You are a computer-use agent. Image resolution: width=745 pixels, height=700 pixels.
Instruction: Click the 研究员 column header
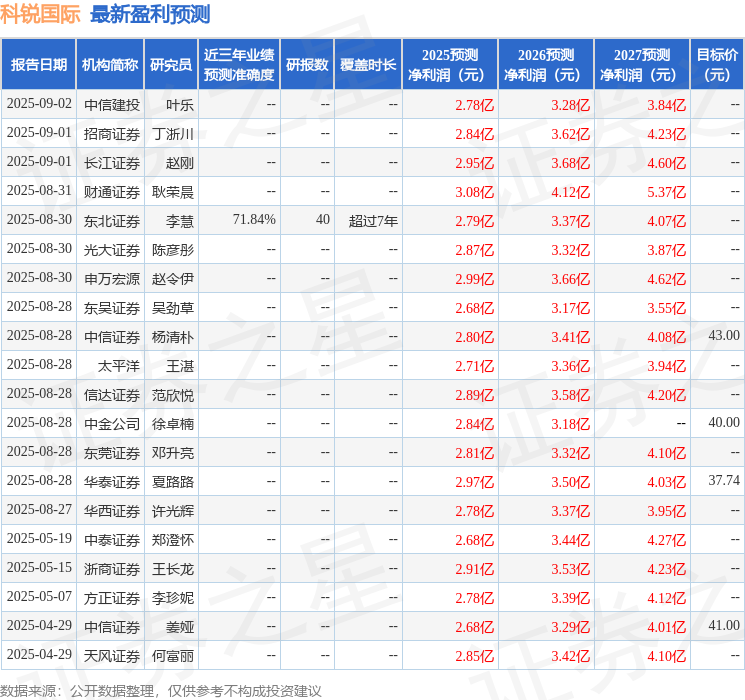click(171, 65)
